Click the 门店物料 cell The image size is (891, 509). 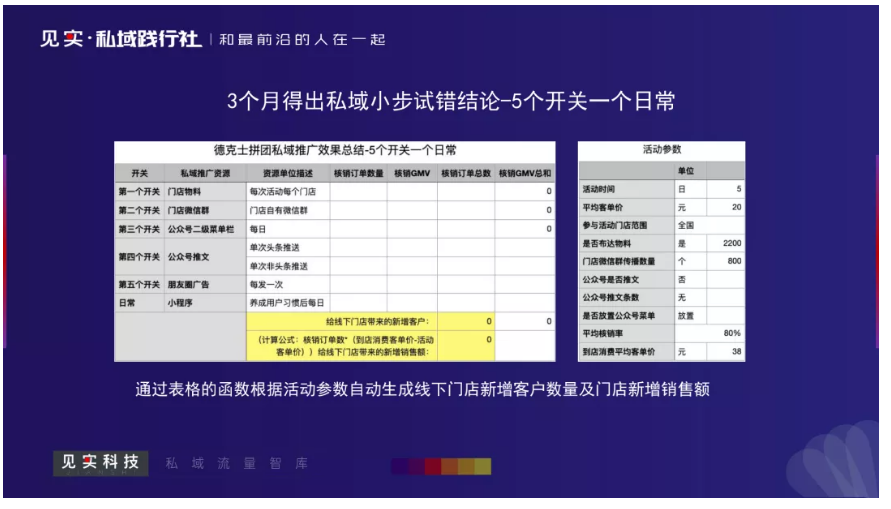[x=205, y=191]
